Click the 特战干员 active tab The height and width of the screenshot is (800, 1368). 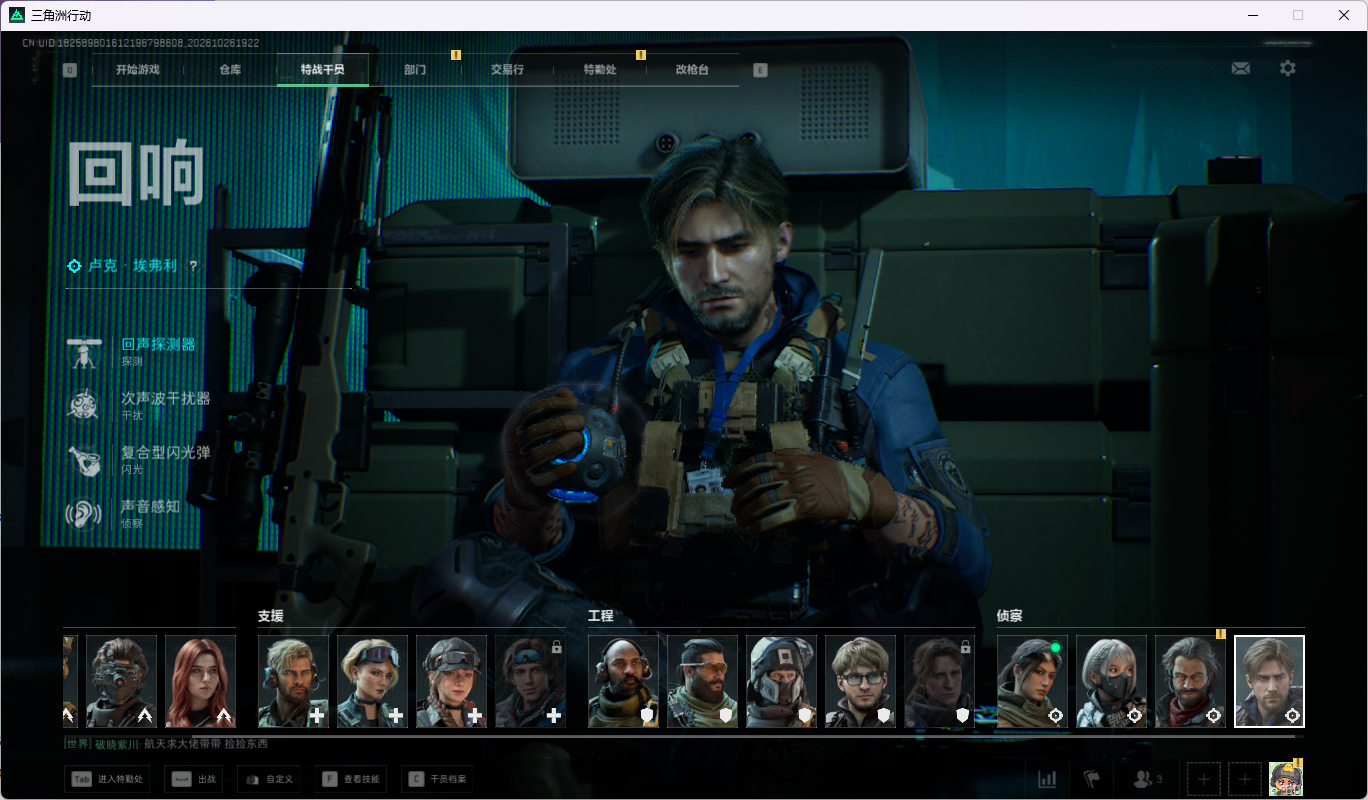pos(322,70)
